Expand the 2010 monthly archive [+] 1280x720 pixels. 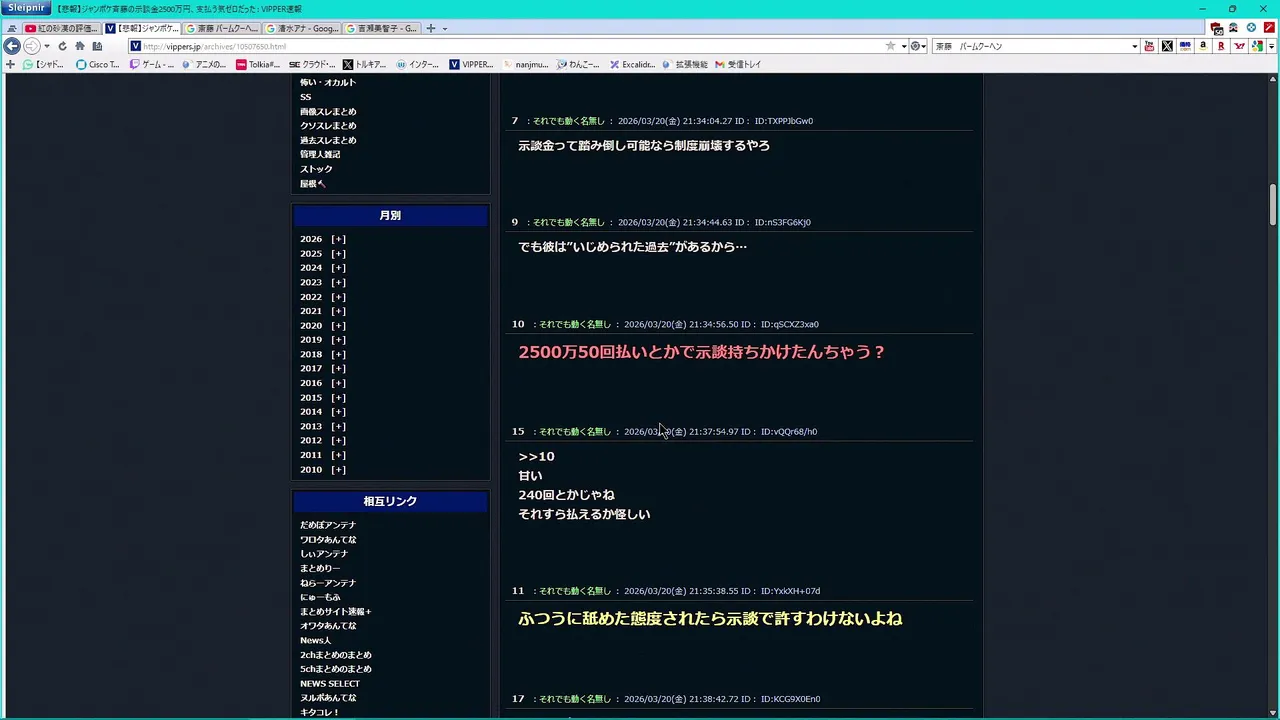tap(338, 470)
